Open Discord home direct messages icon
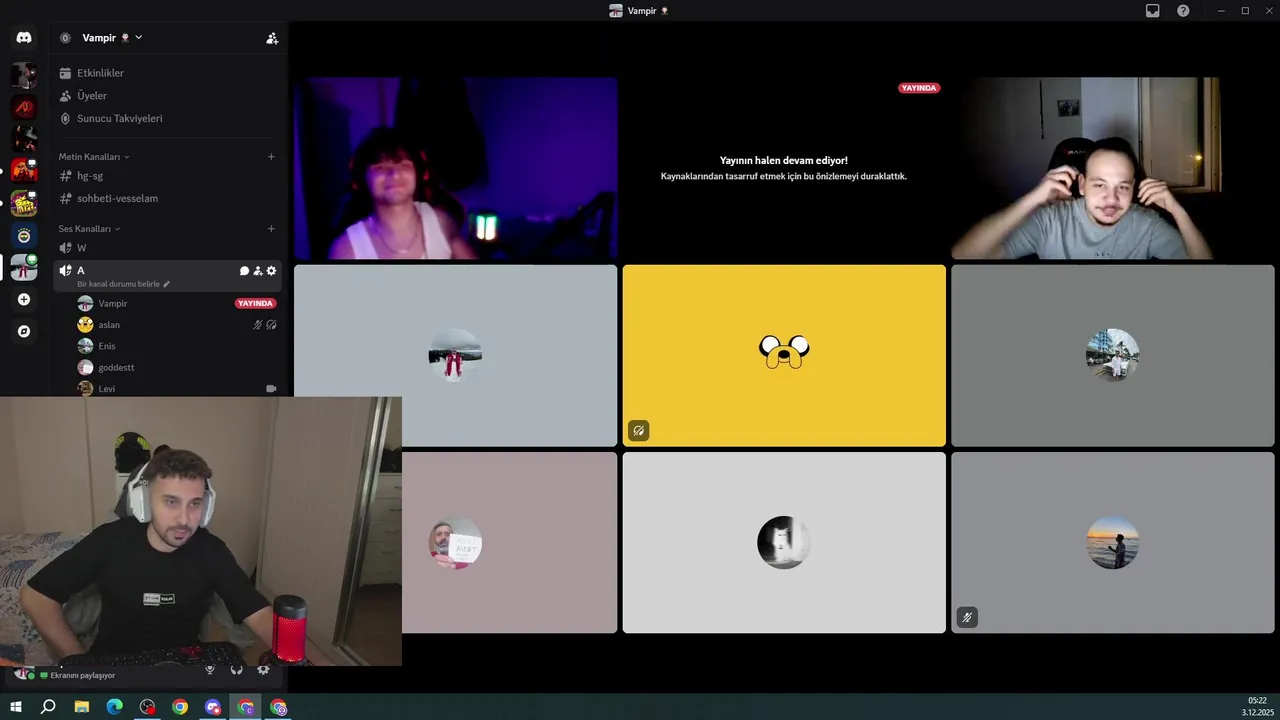The height and width of the screenshot is (720, 1280). point(24,38)
